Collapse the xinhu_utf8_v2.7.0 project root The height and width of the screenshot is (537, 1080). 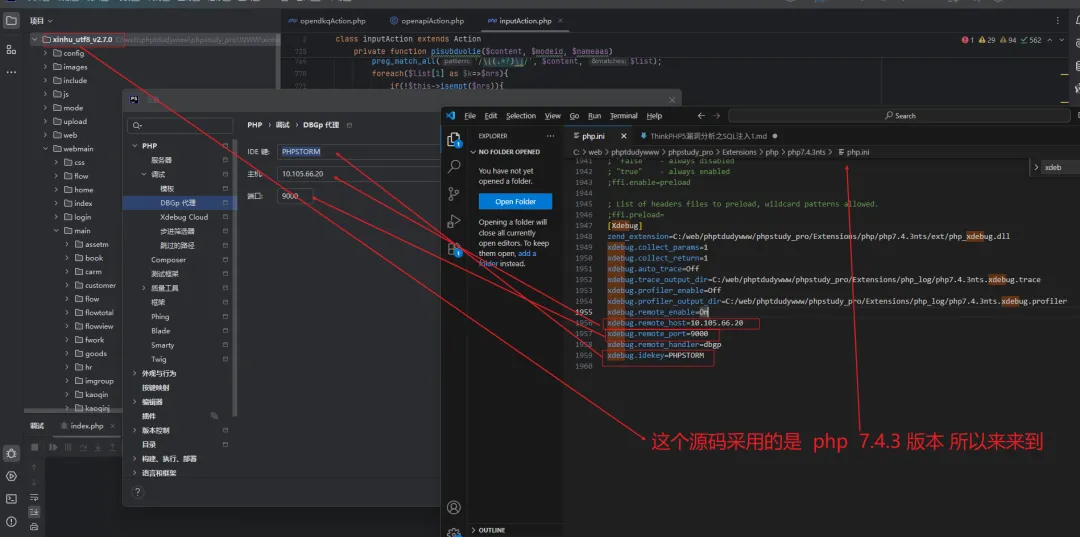34,39
